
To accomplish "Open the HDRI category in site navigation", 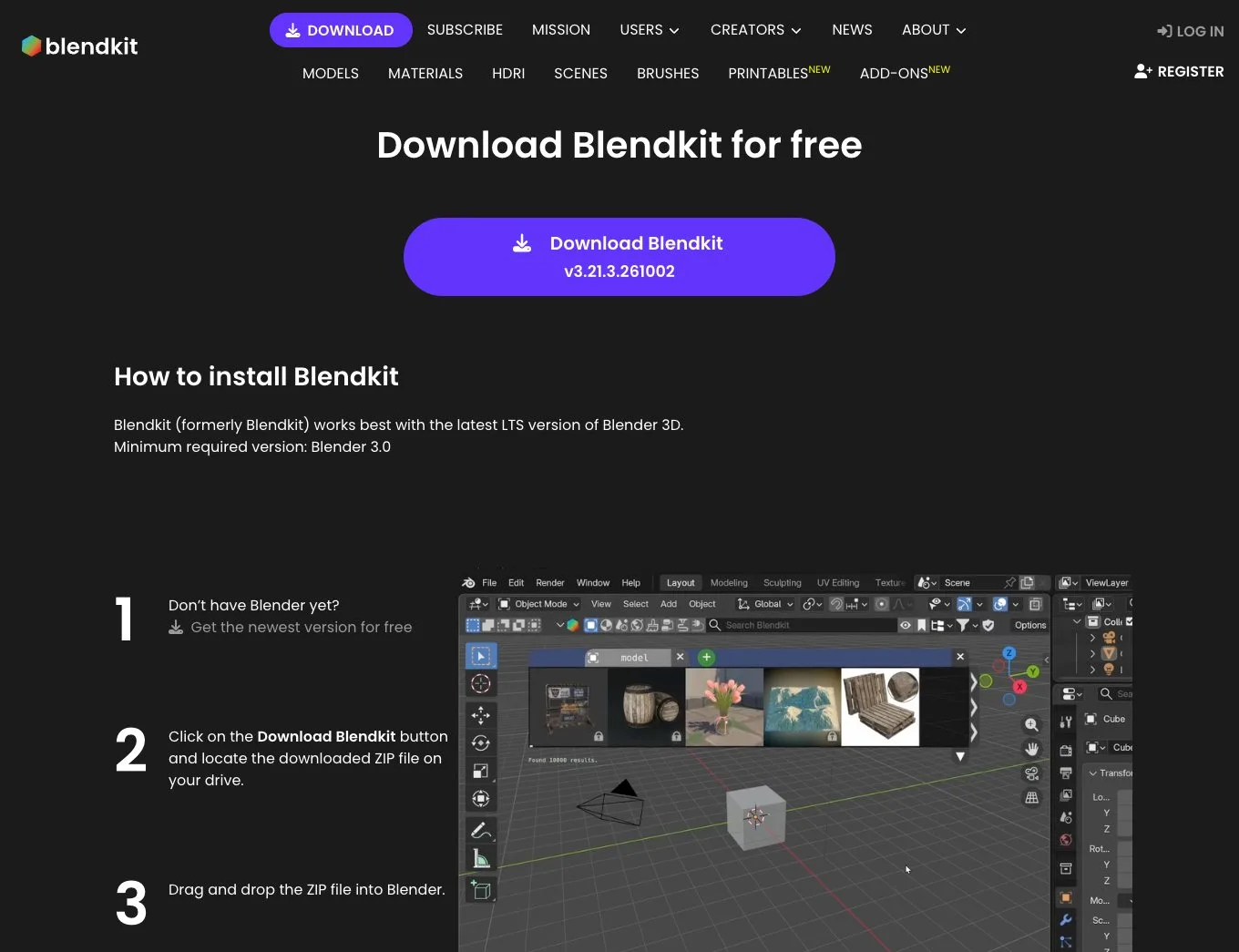I will tap(508, 73).
